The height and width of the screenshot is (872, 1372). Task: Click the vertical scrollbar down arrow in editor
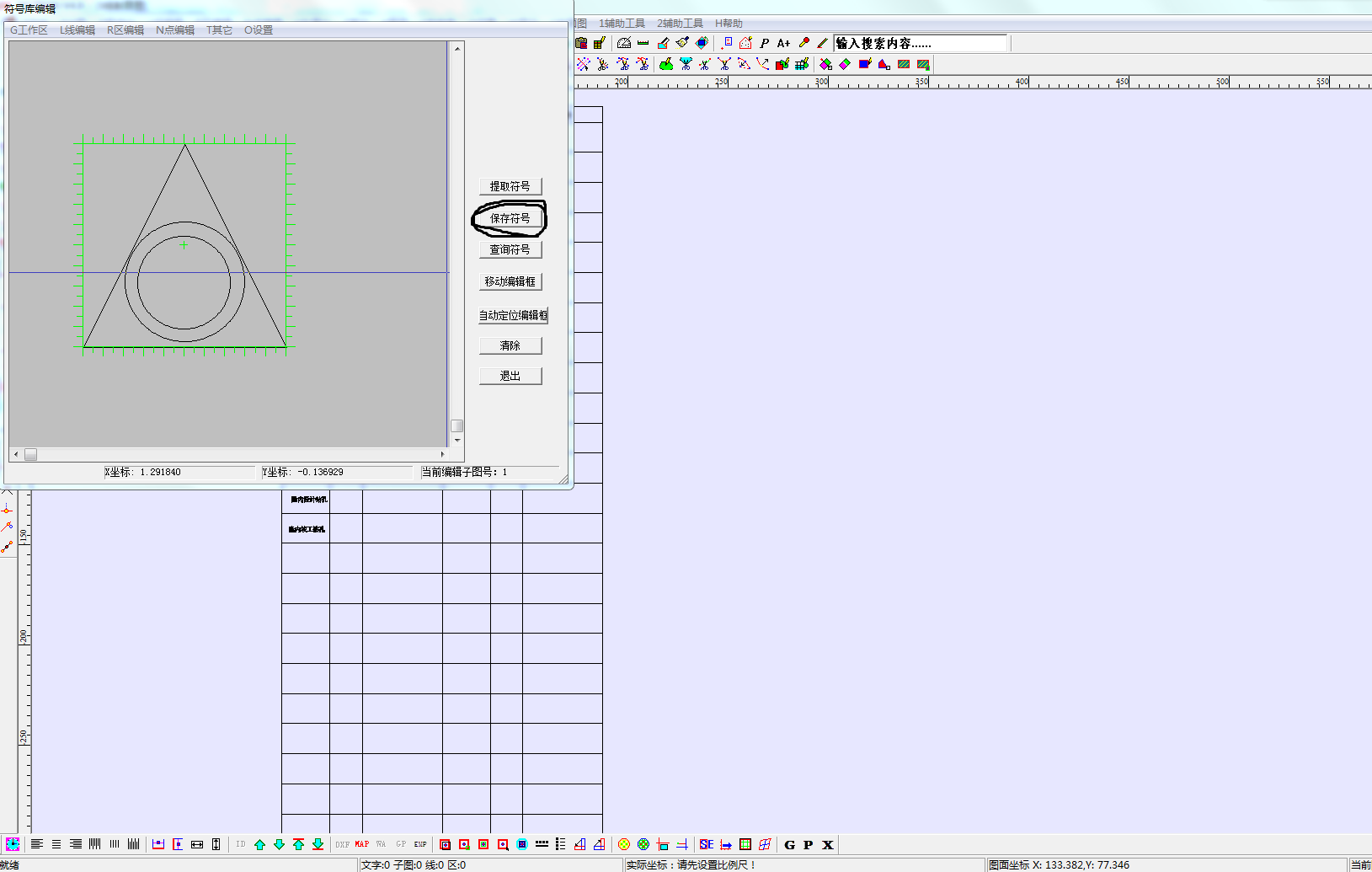click(x=457, y=440)
